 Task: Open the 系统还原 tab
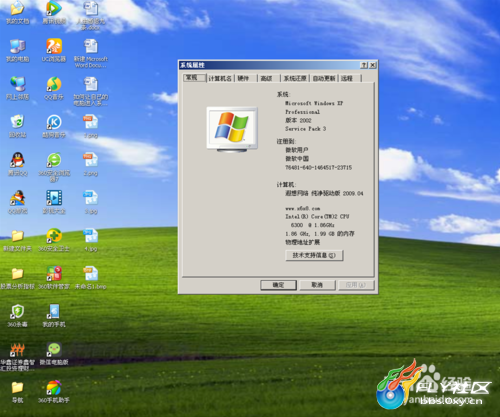(295, 78)
